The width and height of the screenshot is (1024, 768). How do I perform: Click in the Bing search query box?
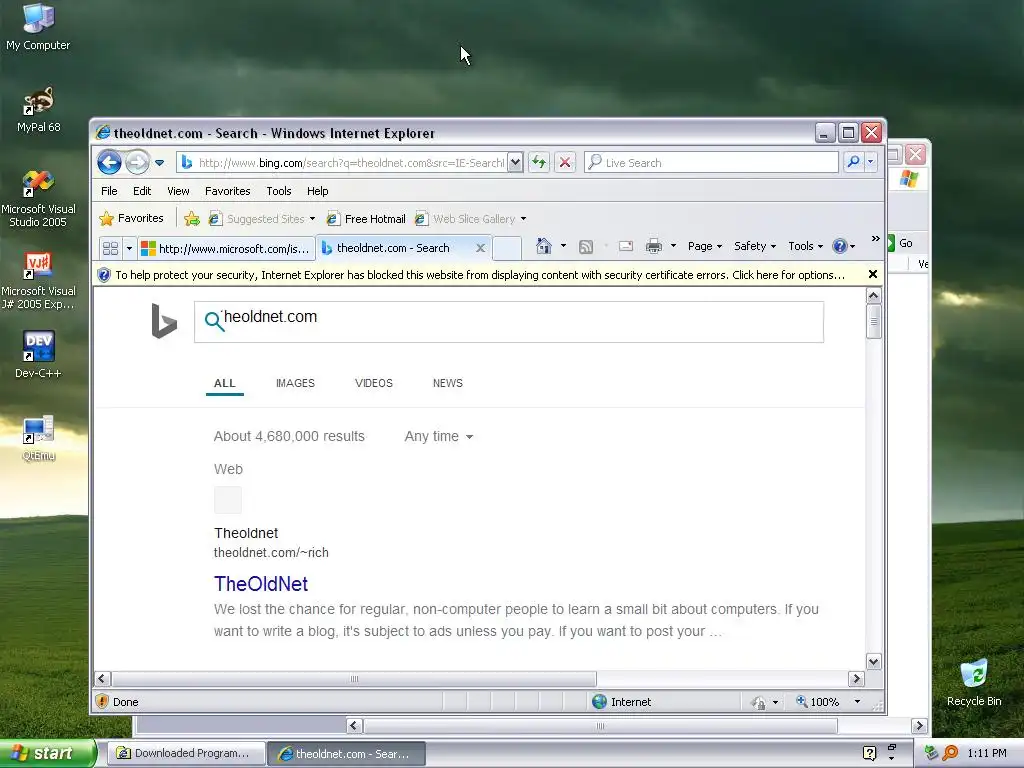[509, 321]
